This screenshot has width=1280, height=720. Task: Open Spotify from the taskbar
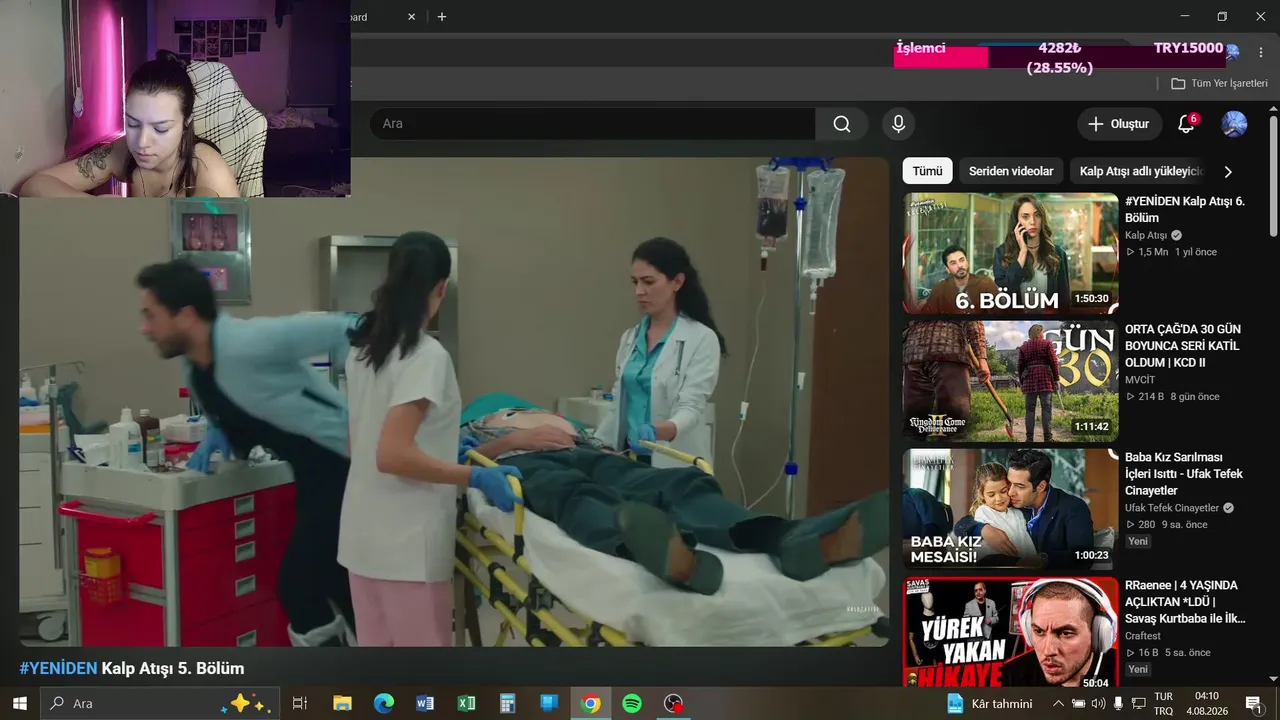(x=632, y=703)
